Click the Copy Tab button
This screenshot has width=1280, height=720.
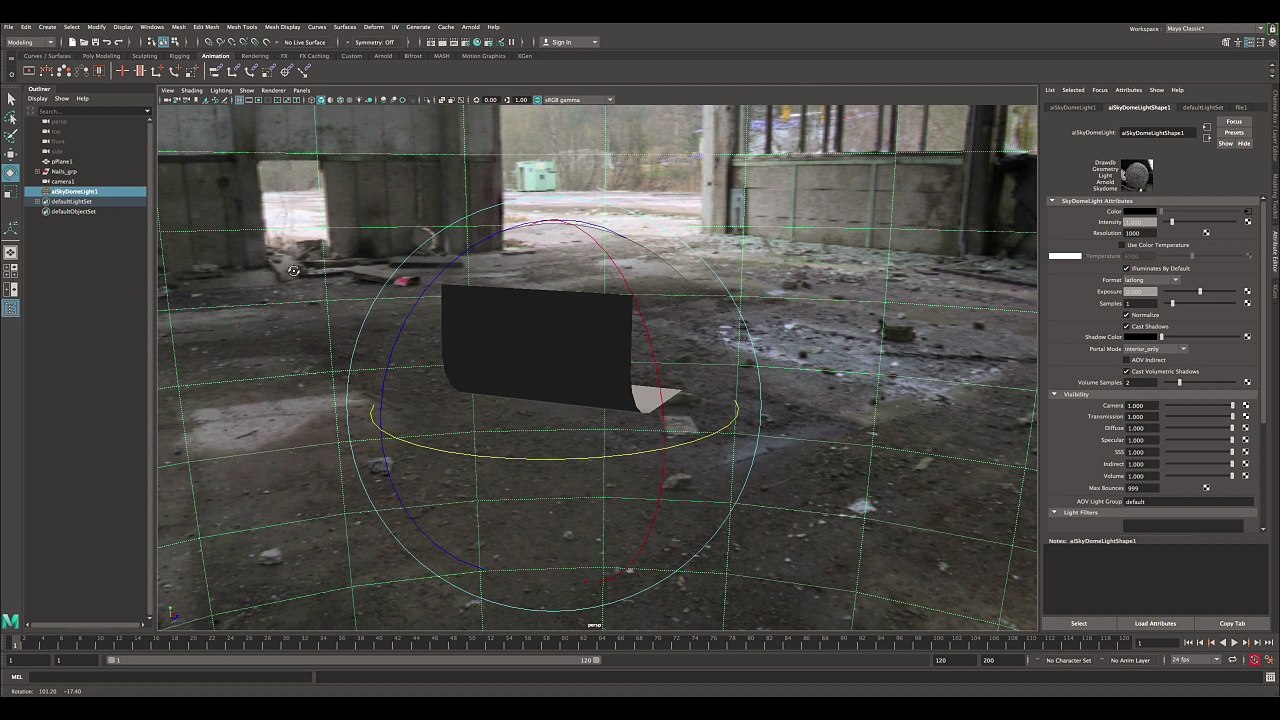(1232, 623)
